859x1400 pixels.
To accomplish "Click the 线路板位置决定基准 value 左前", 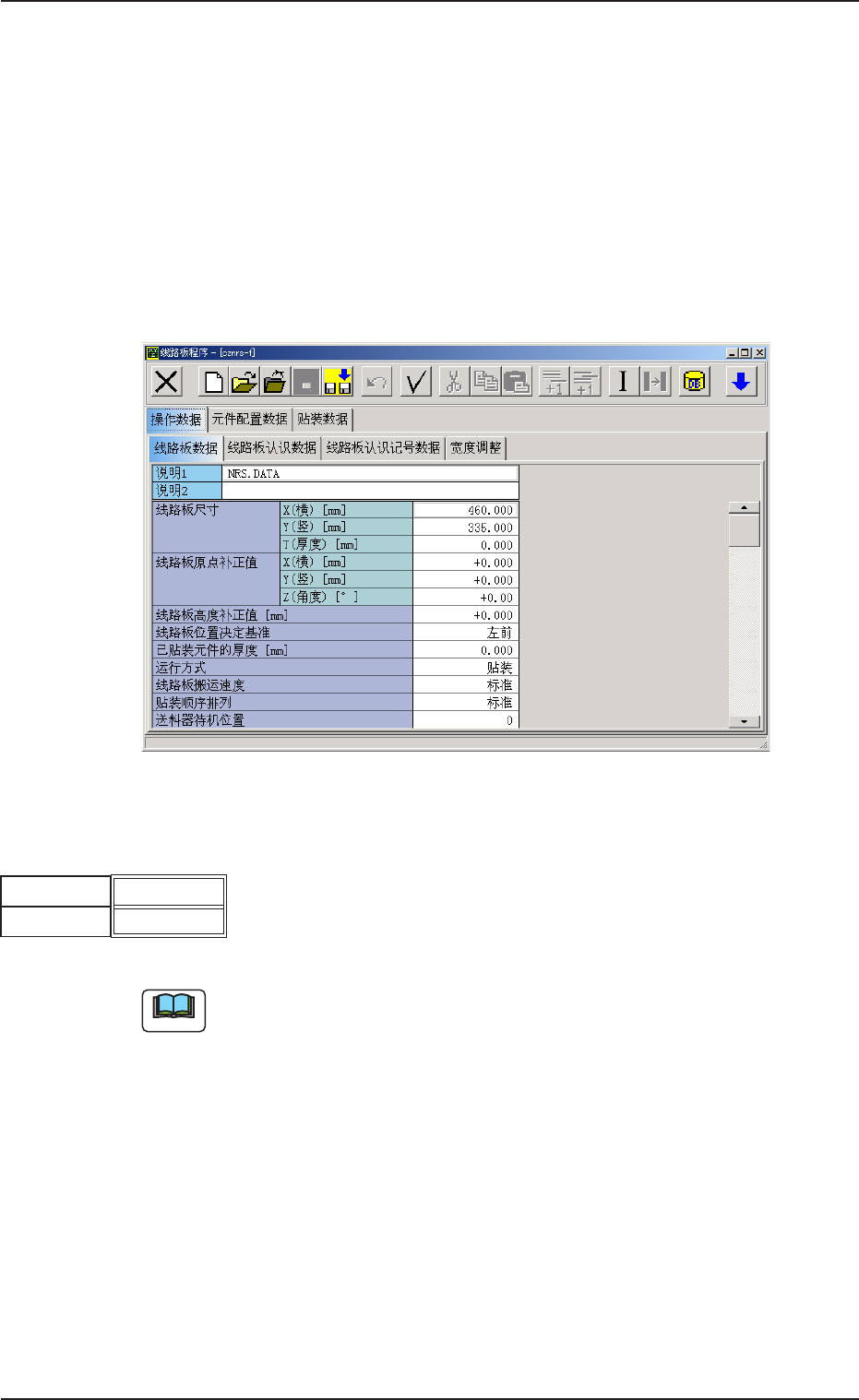I will [465, 633].
